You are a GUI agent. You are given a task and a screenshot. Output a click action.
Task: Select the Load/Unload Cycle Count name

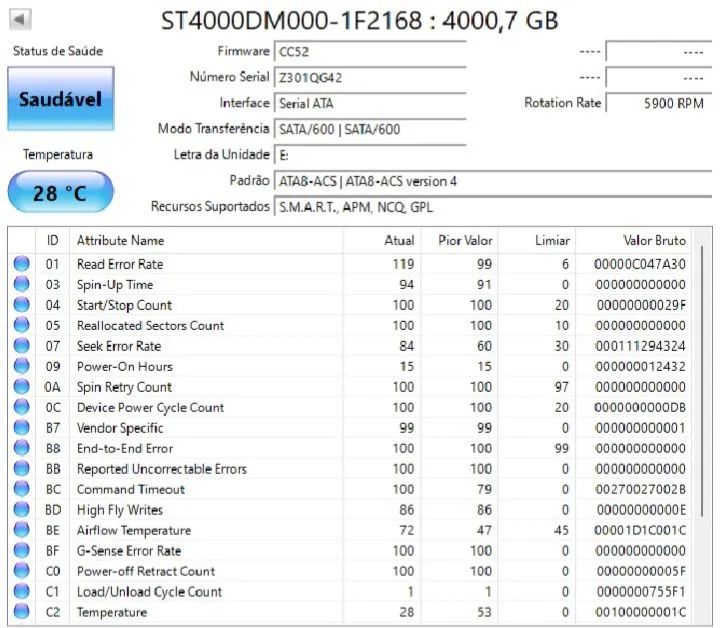pyautogui.click(x=149, y=592)
